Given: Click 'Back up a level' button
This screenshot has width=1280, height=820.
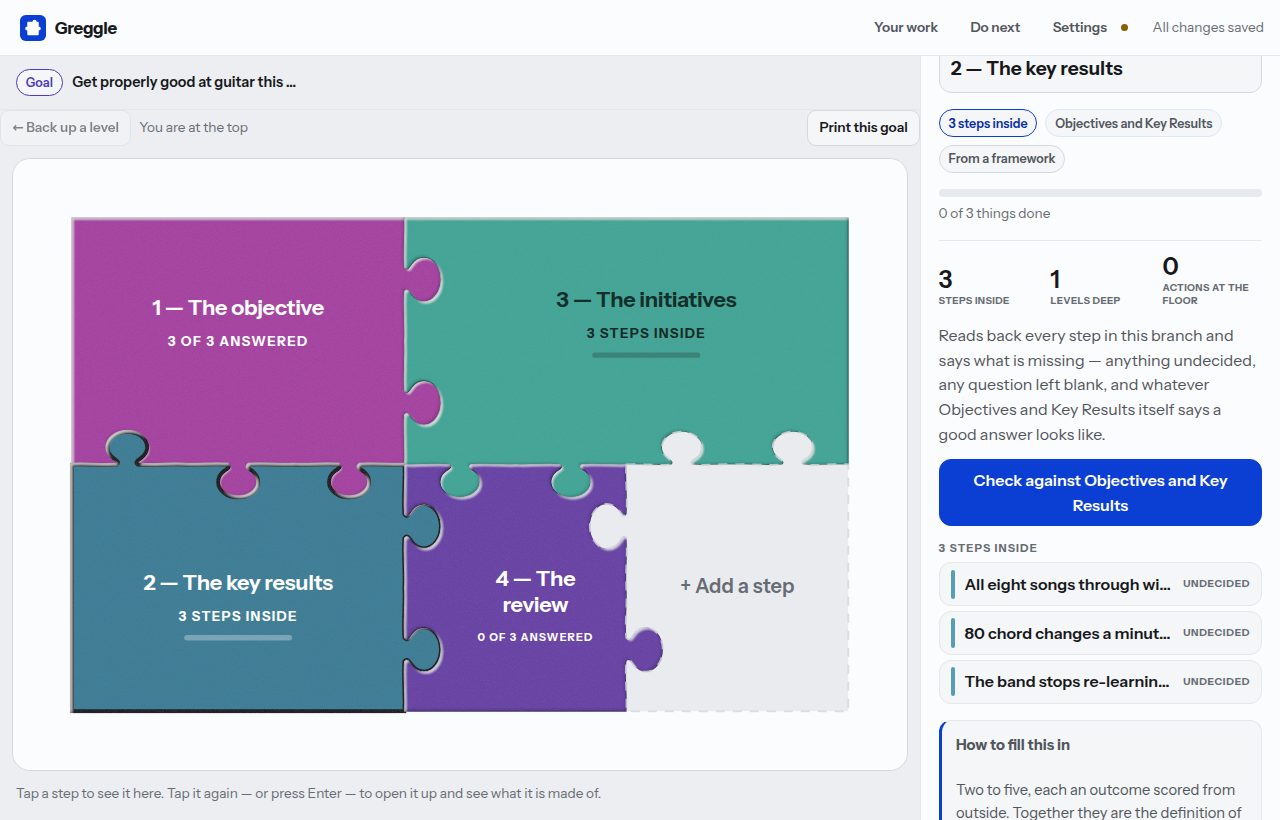Looking at the screenshot, I should click(x=66, y=127).
